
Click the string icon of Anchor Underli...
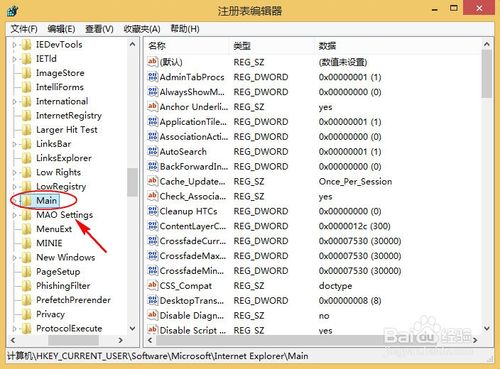pos(152,106)
